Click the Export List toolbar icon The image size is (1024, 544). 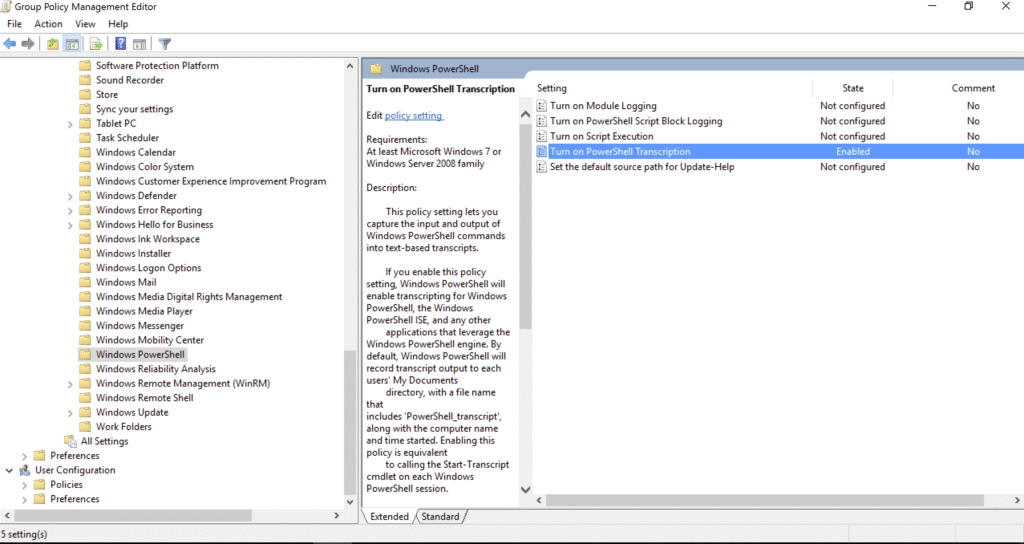click(x=96, y=44)
